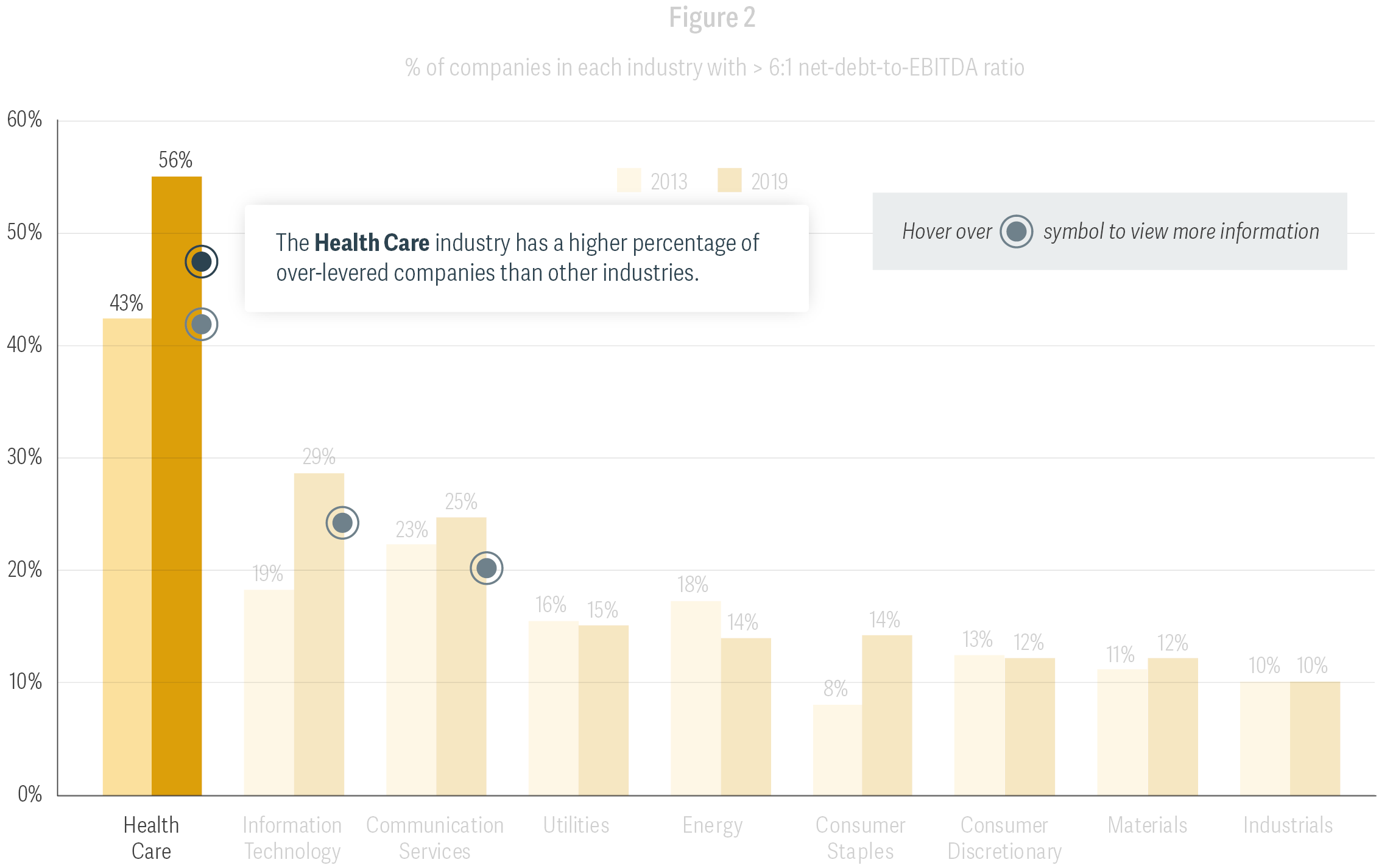Click the 2013 legend color swatch
Image resolution: width=1379 pixels, height=868 pixels.
(x=629, y=181)
